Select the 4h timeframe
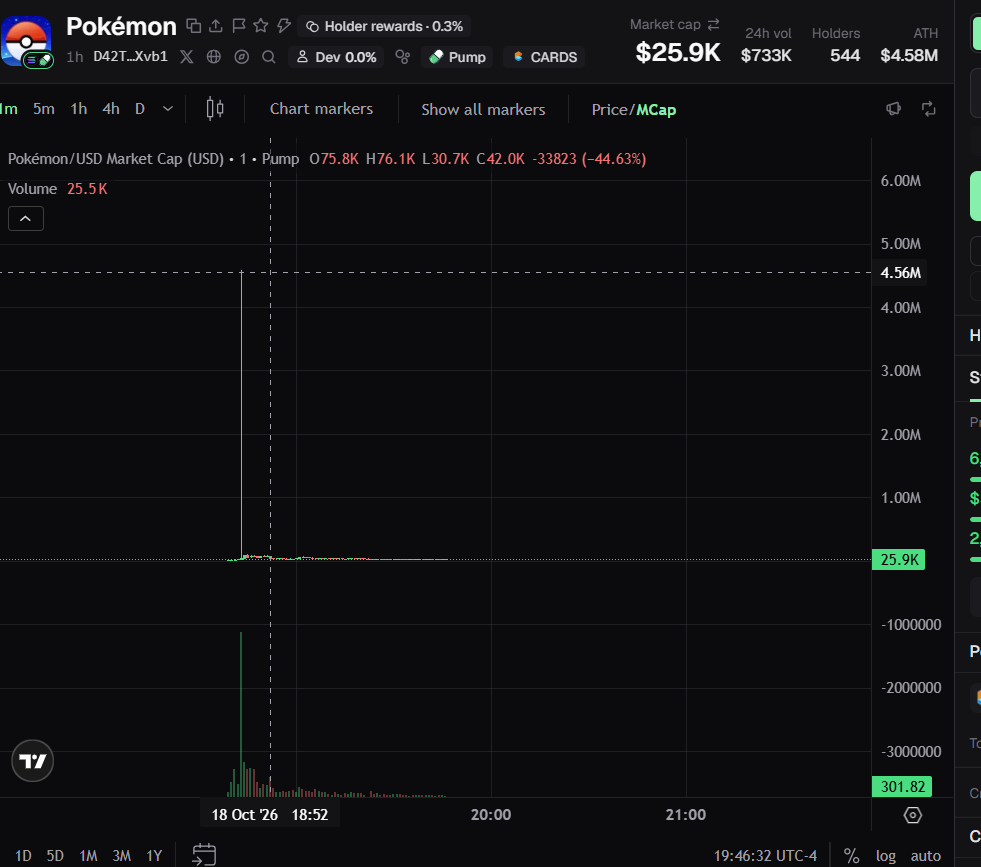 tap(111, 109)
